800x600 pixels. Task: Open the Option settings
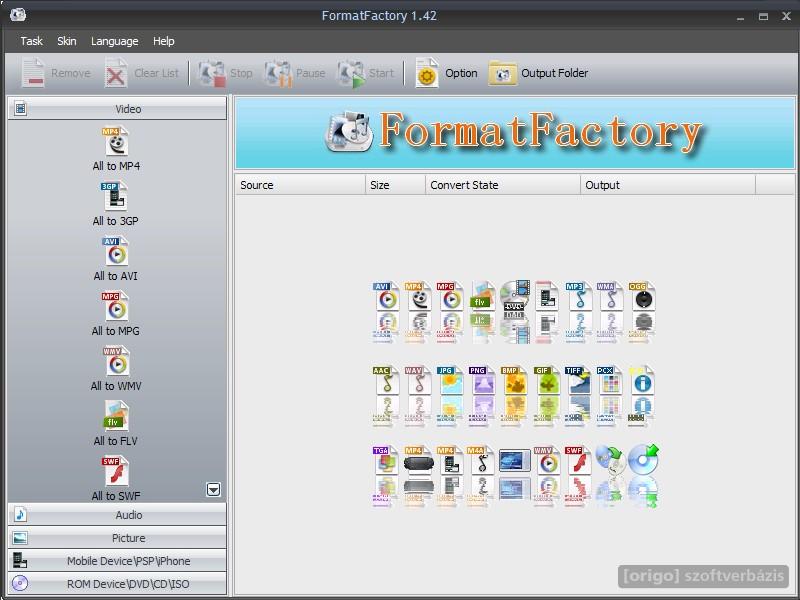click(446, 73)
